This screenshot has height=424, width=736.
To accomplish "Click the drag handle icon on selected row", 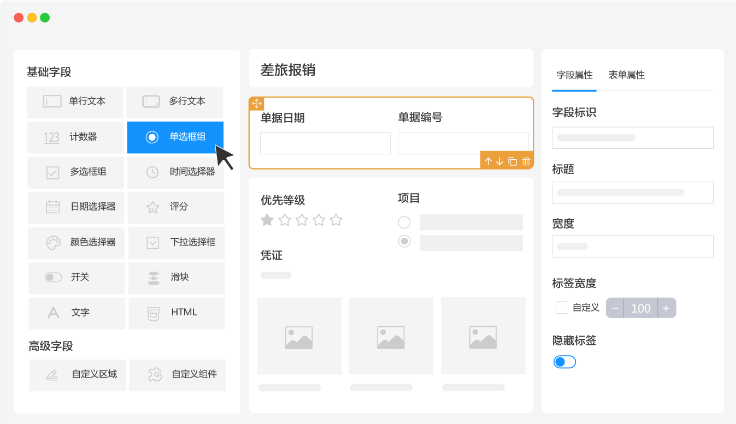I will 256,103.
